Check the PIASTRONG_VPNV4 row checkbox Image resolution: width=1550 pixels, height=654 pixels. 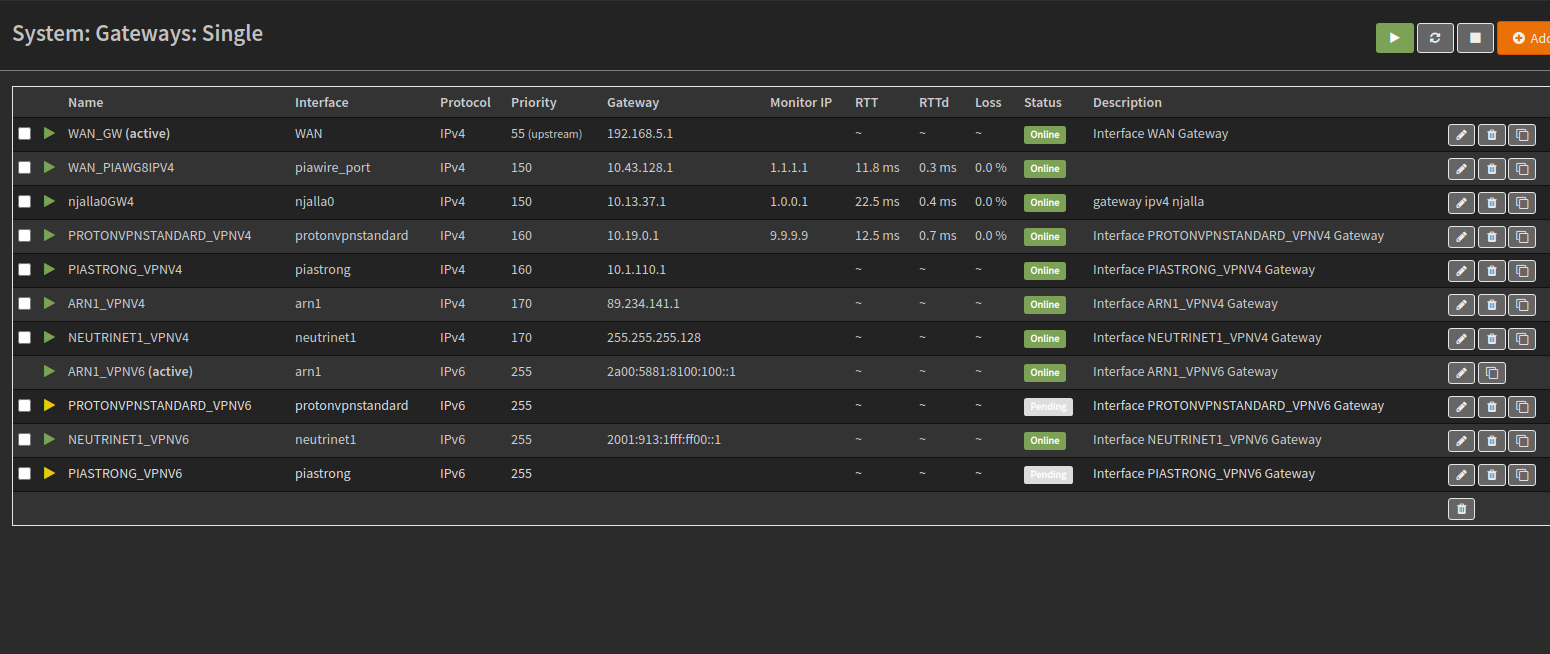(x=25, y=270)
